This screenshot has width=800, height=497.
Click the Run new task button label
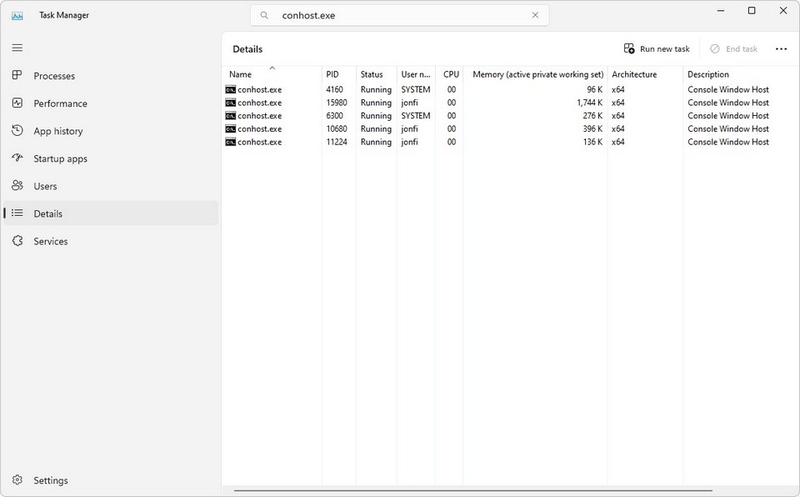click(664, 49)
